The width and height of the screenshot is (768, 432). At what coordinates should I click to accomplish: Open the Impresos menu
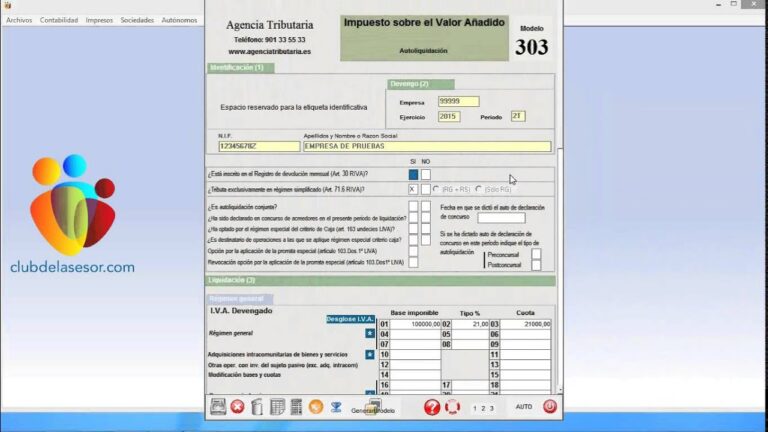coord(99,20)
